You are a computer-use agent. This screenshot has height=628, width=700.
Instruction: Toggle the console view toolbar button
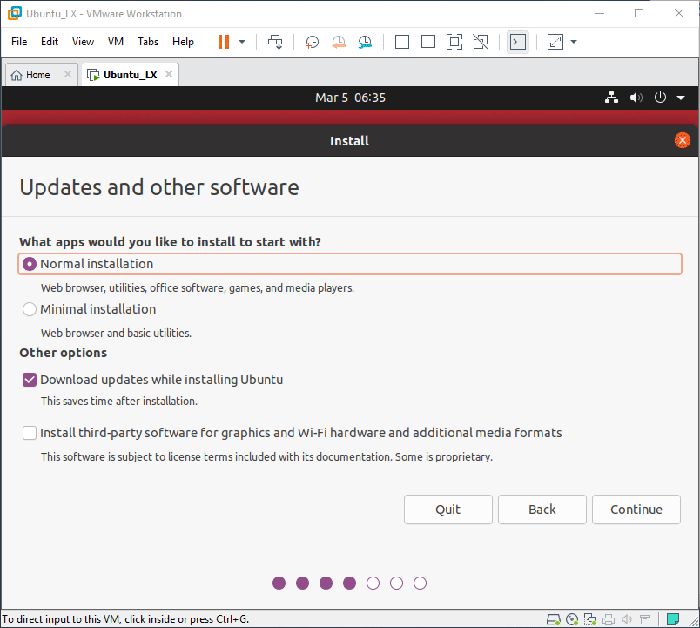click(518, 42)
